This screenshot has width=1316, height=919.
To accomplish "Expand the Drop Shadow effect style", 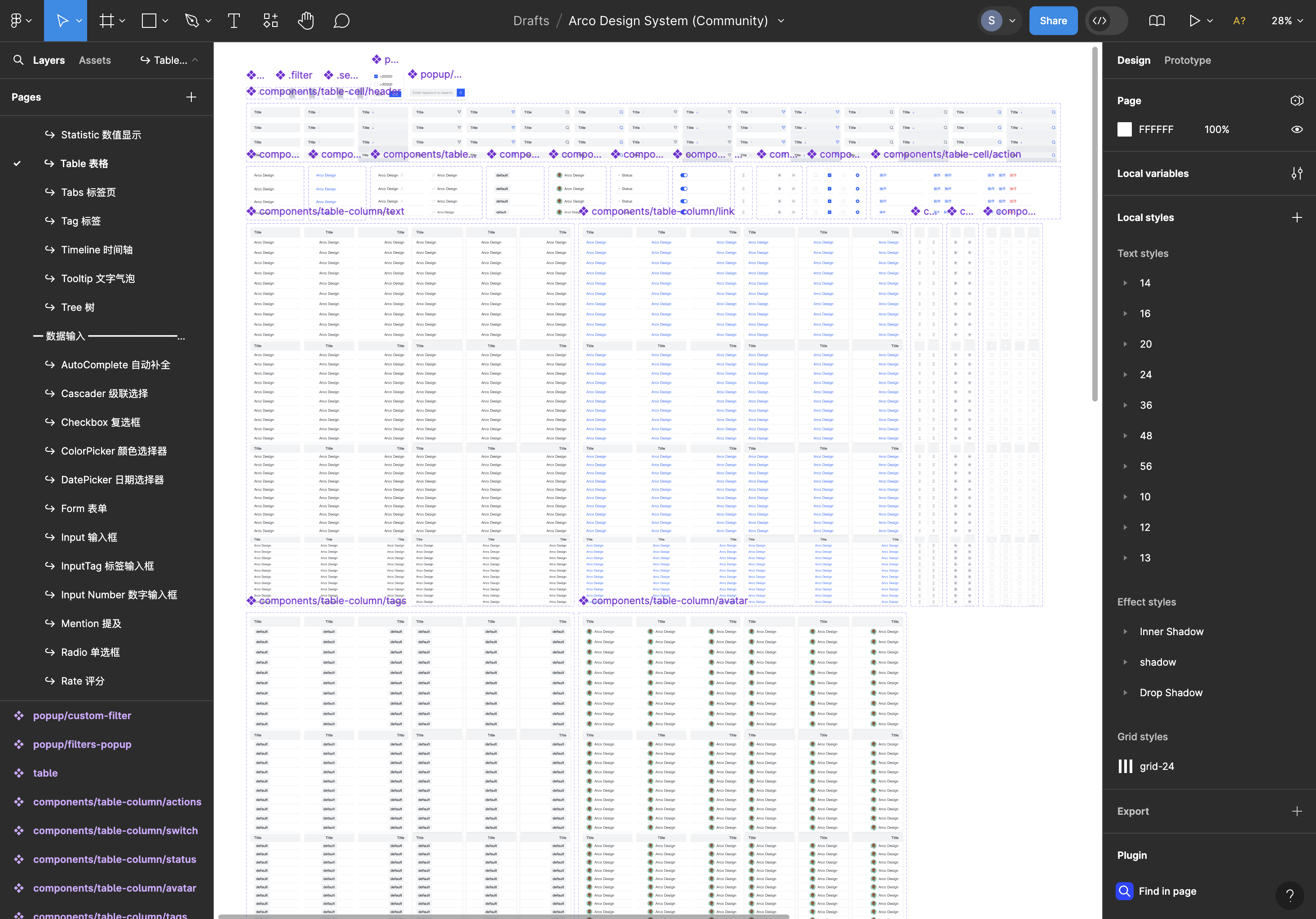I will coord(1125,692).
